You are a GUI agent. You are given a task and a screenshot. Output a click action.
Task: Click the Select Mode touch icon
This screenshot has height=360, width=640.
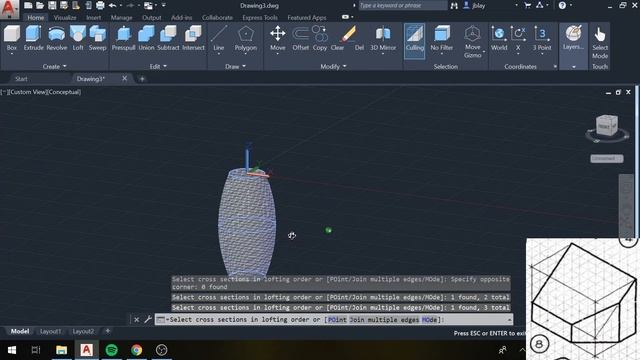pyautogui.click(x=600, y=42)
